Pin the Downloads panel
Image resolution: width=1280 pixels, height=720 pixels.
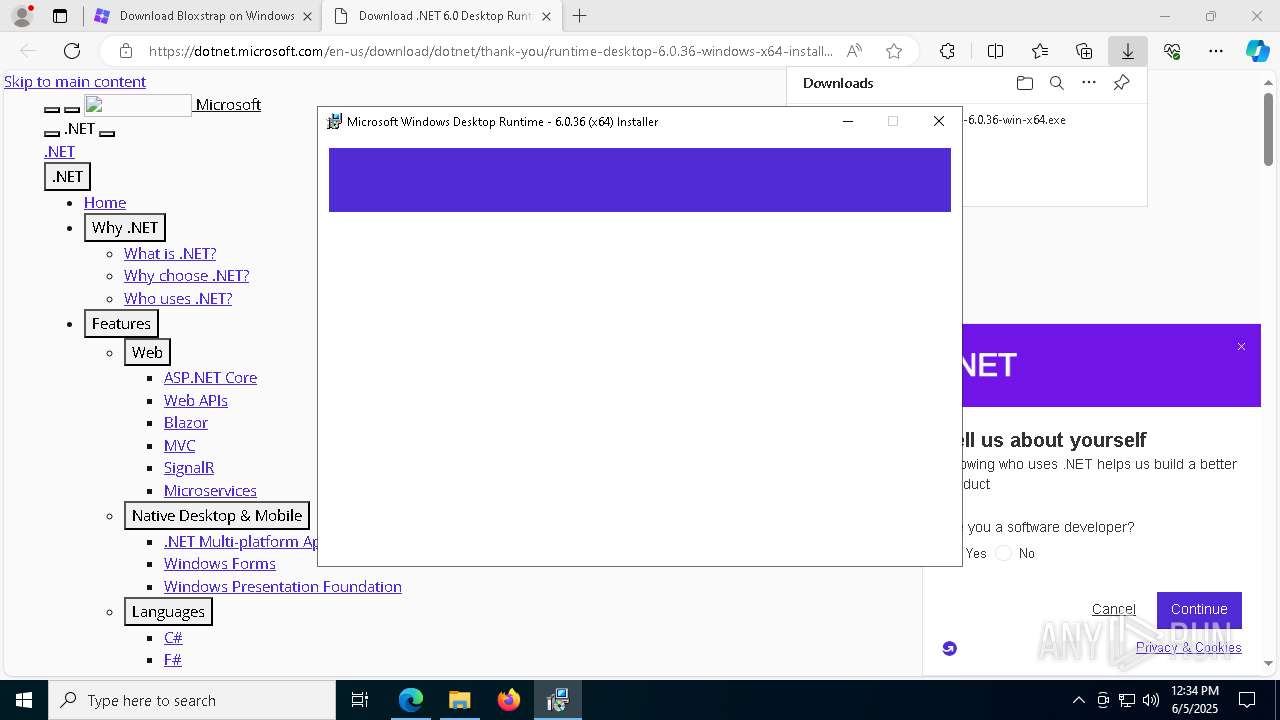pos(1121,83)
